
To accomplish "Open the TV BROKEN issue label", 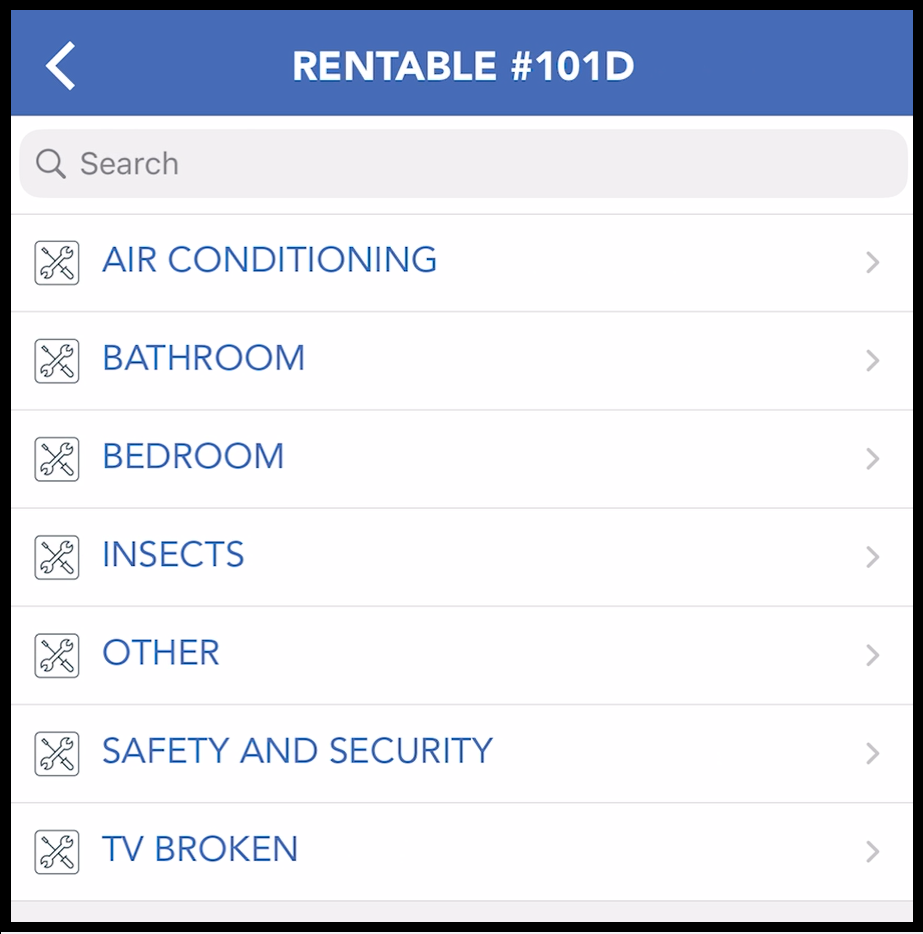I will (x=200, y=849).
